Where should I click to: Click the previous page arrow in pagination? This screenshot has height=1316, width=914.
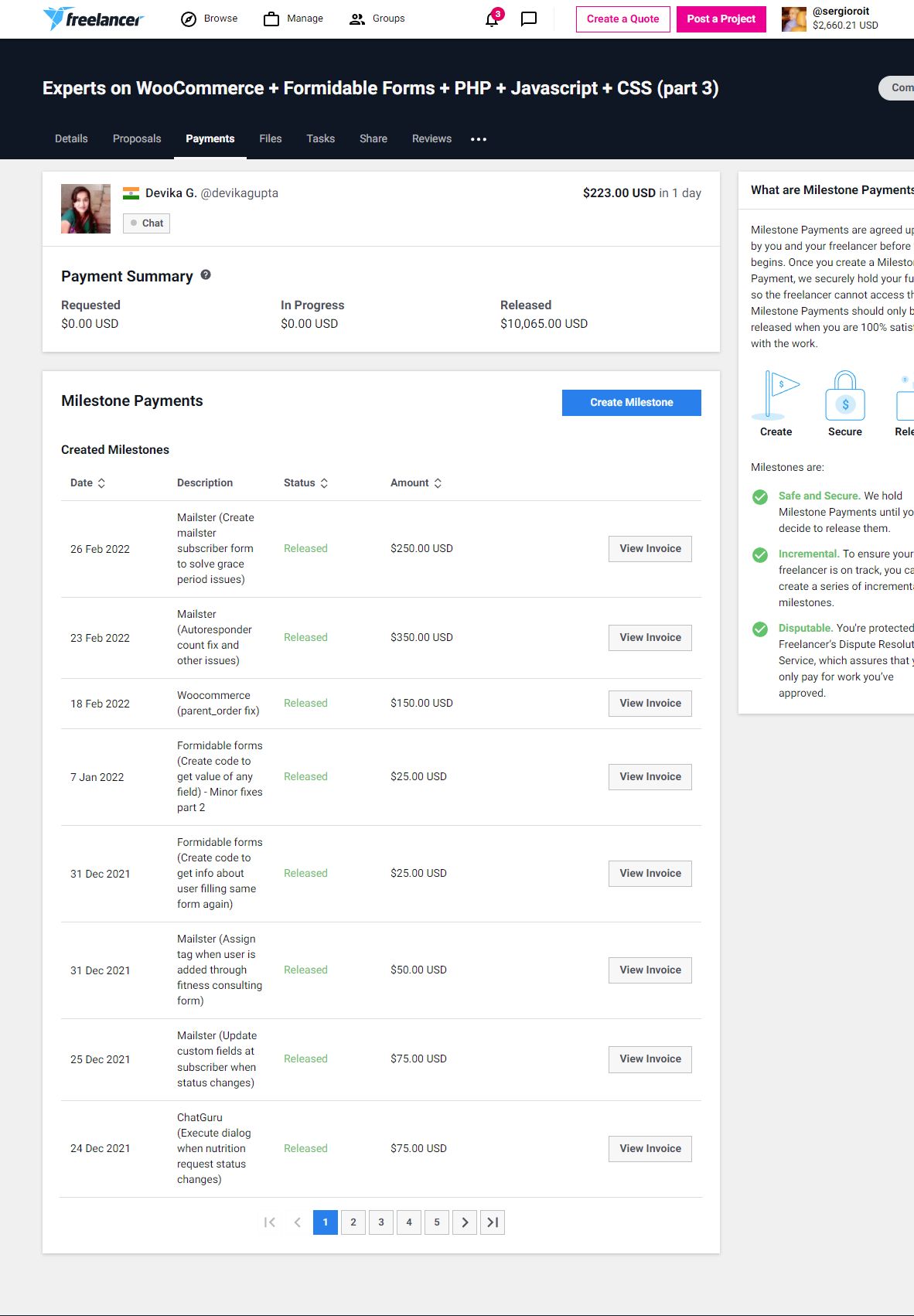(x=298, y=1222)
